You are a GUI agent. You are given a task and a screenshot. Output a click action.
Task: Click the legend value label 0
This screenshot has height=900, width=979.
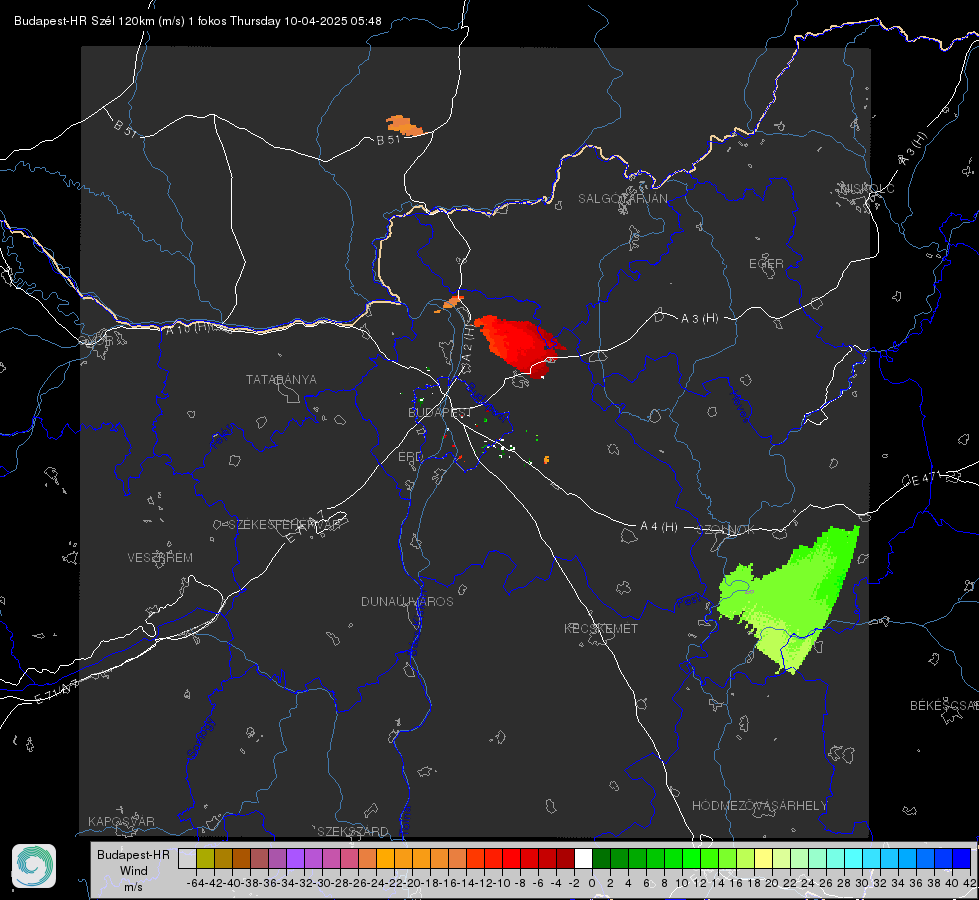pos(592,883)
